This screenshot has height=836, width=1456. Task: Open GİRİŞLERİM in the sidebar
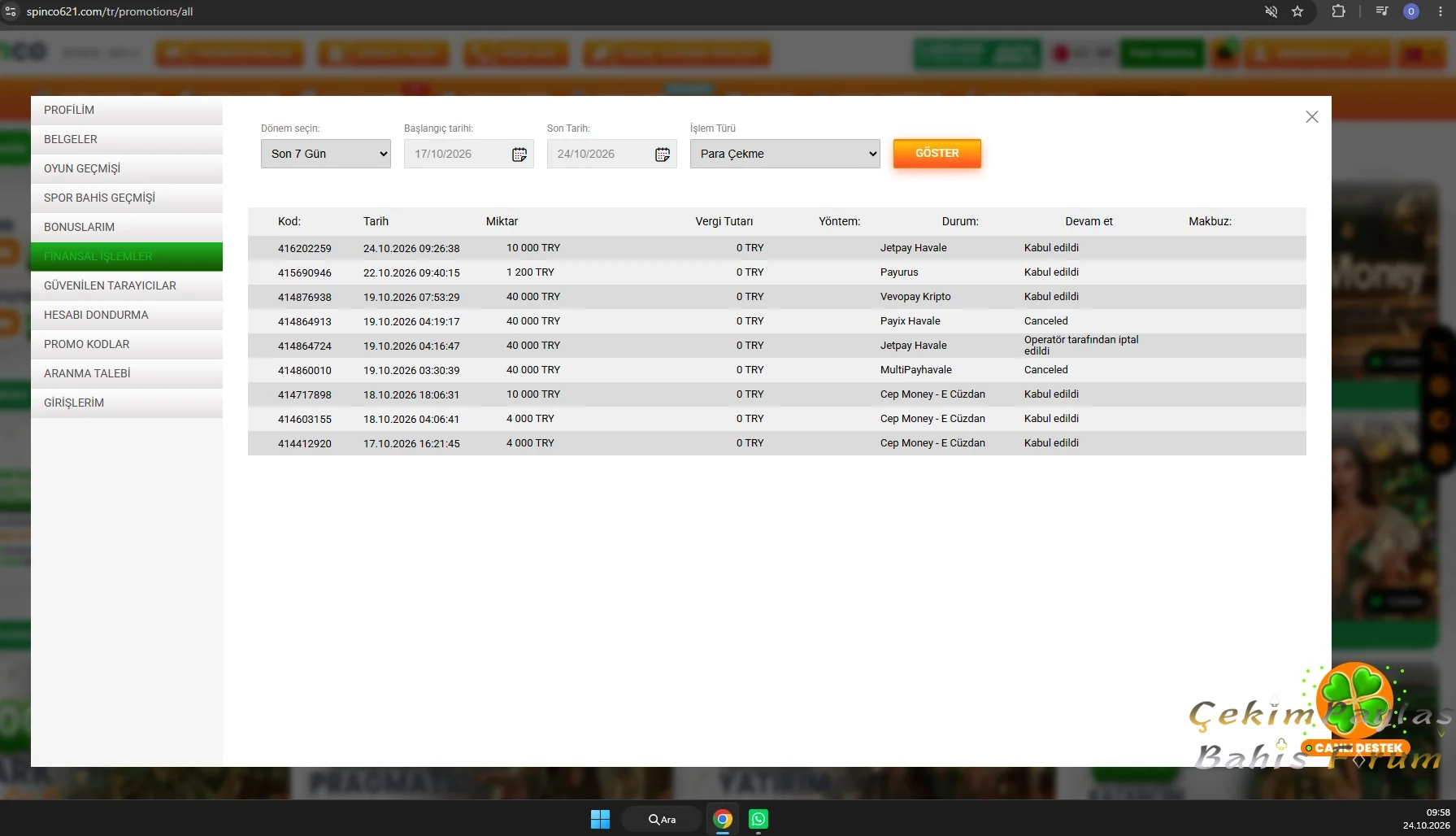(127, 403)
